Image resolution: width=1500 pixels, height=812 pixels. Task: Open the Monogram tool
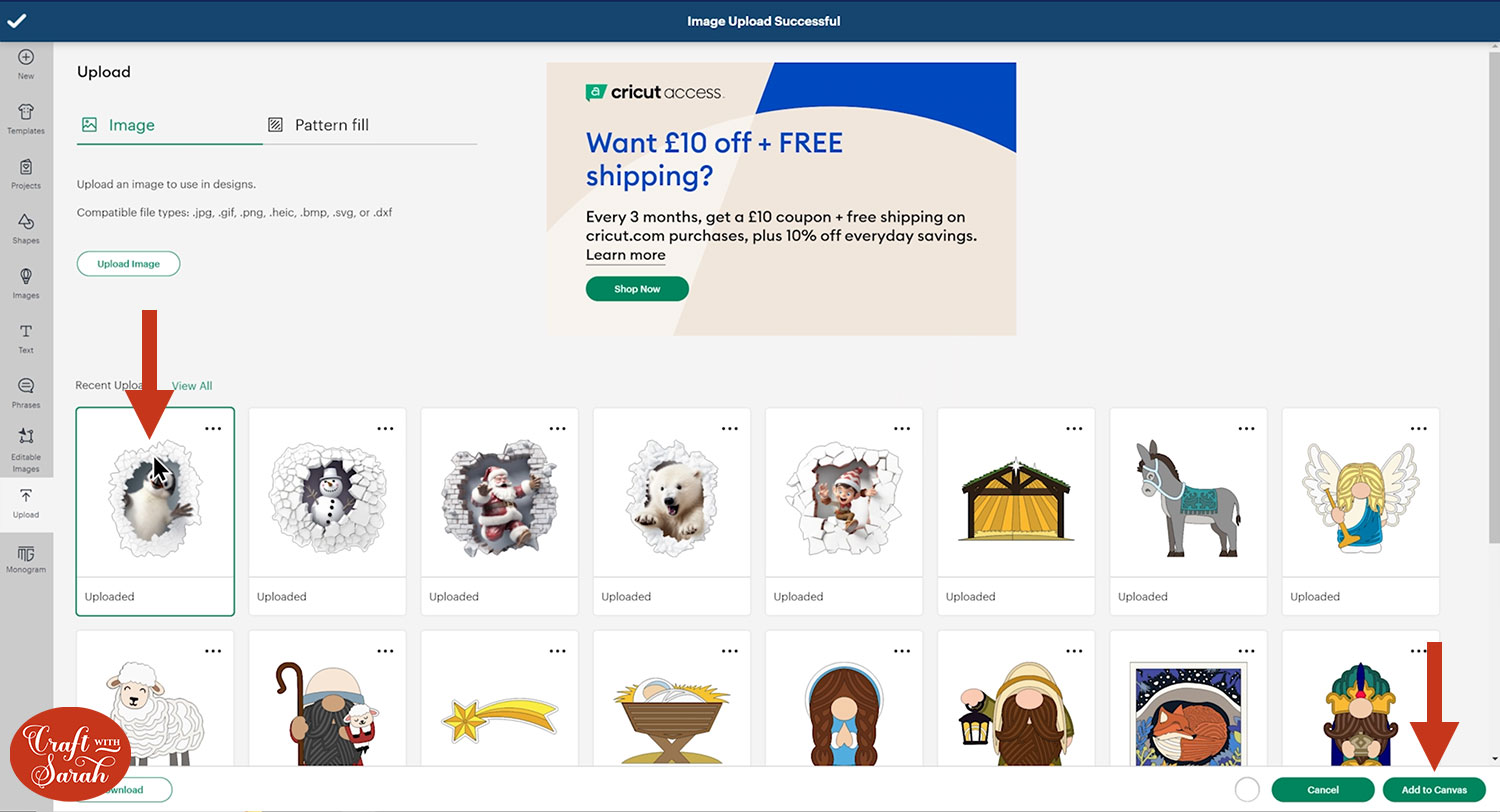click(x=26, y=559)
